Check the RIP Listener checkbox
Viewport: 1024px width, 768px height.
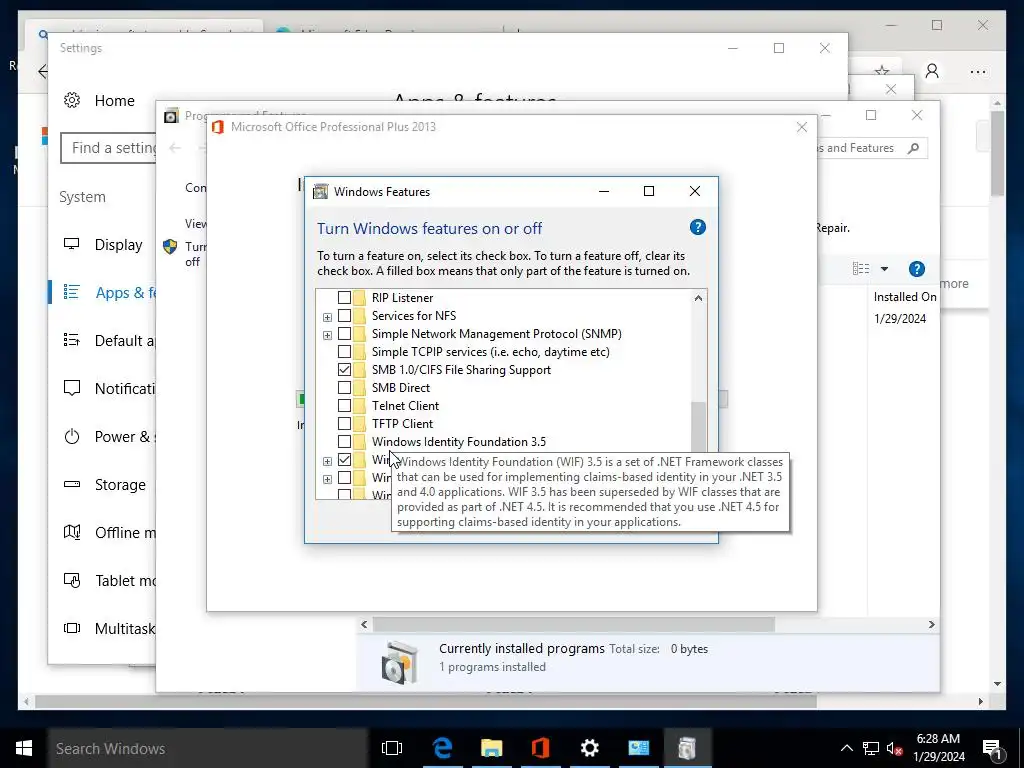[344, 298]
